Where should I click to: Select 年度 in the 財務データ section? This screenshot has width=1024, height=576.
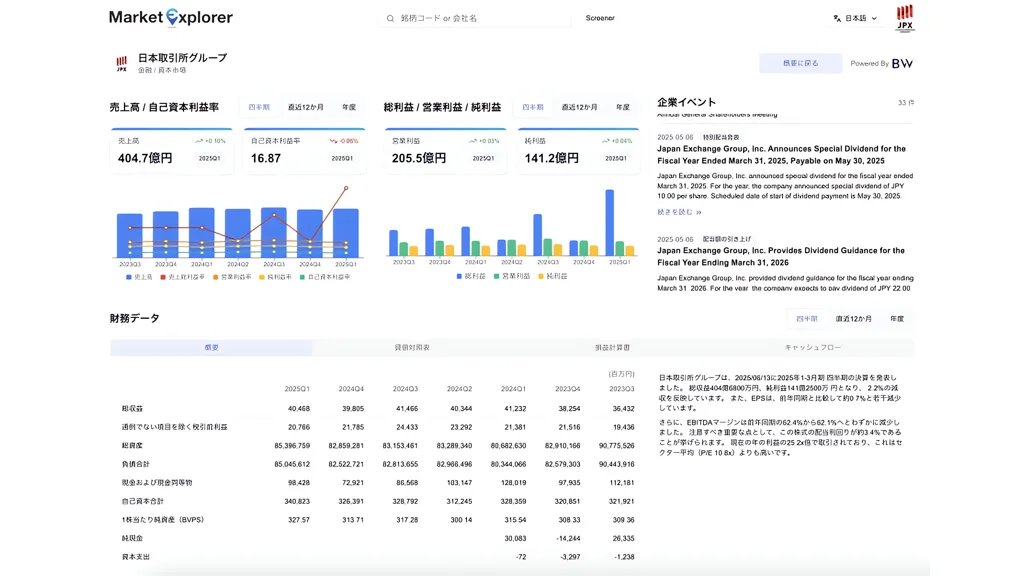(897, 319)
